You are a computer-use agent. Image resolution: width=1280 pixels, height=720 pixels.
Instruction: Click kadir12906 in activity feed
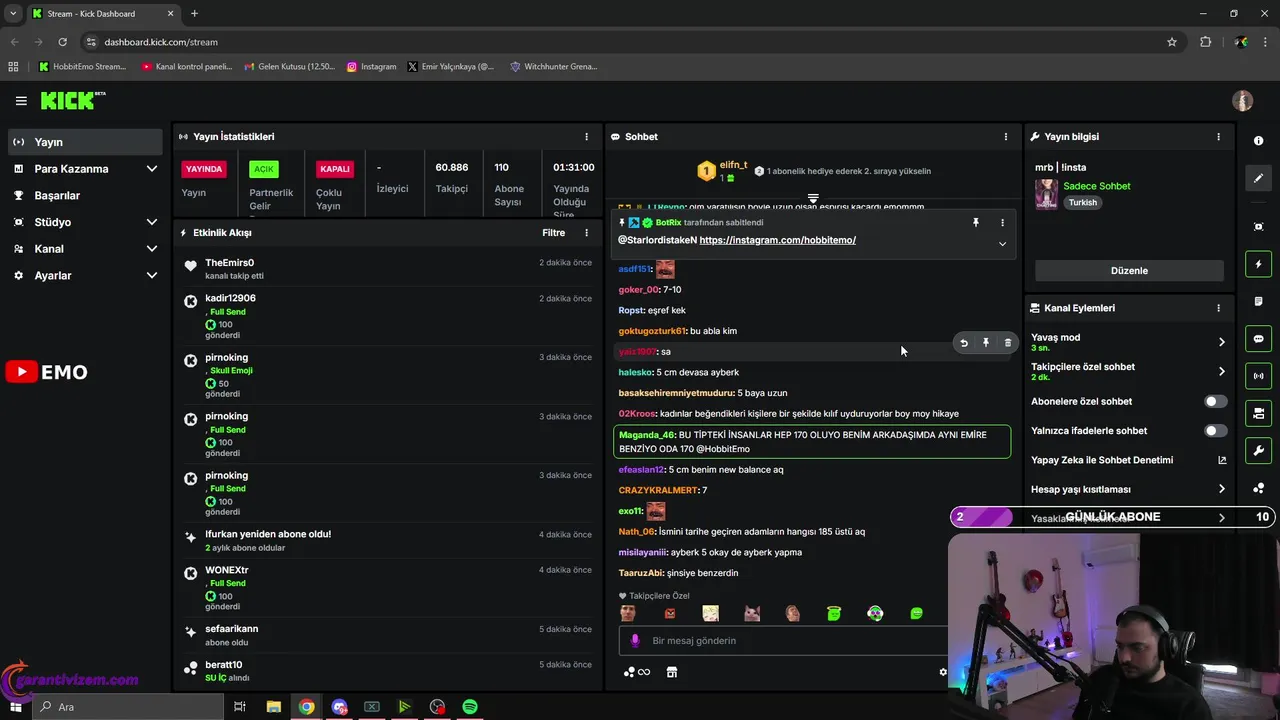[231, 298]
